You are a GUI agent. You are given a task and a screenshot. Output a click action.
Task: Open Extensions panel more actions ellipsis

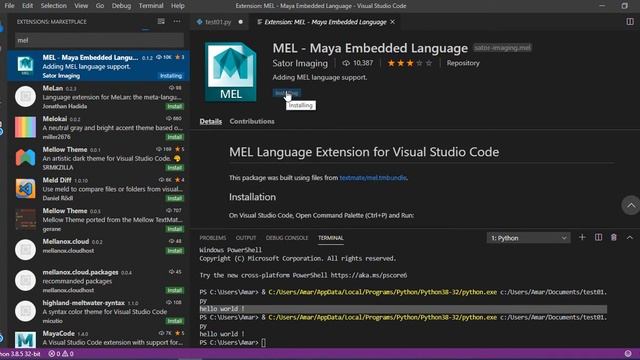[x=177, y=21]
